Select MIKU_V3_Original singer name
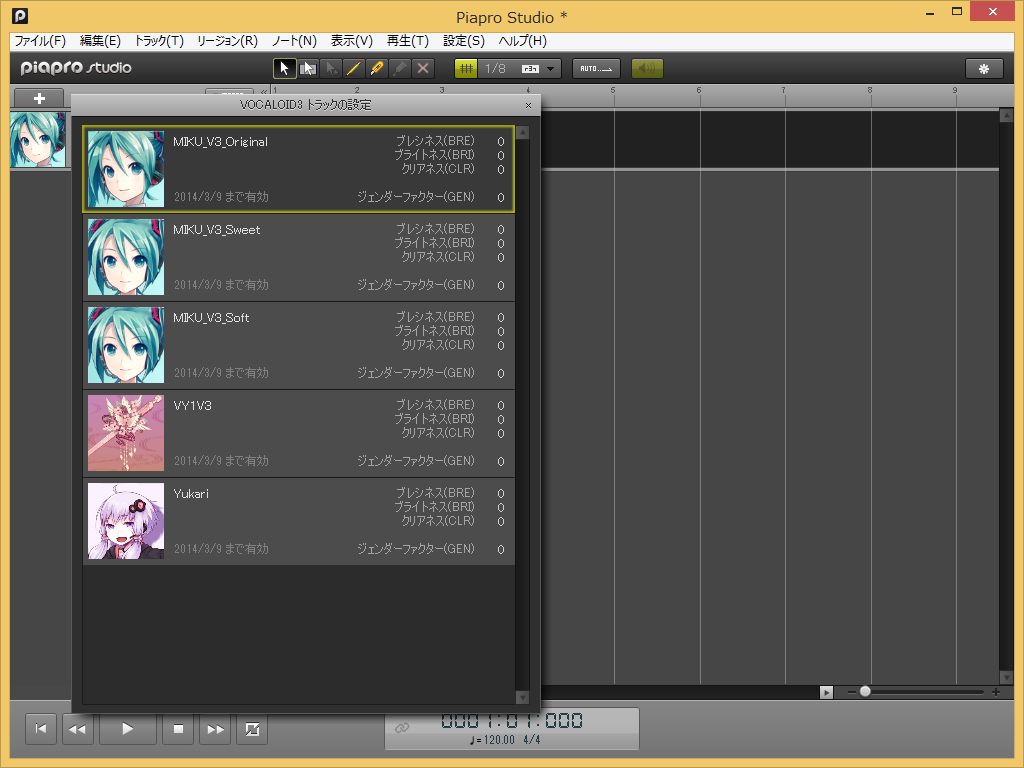The height and width of the screenshot is (768, 1024). click(x=220, y=142)
